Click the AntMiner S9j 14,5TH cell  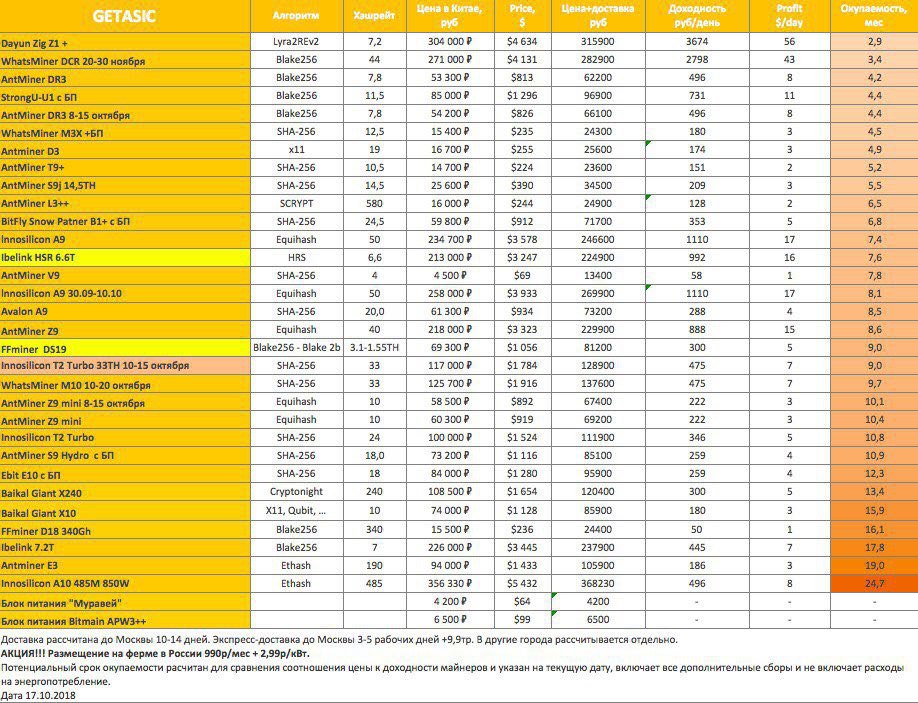click(x=125, y=186)
